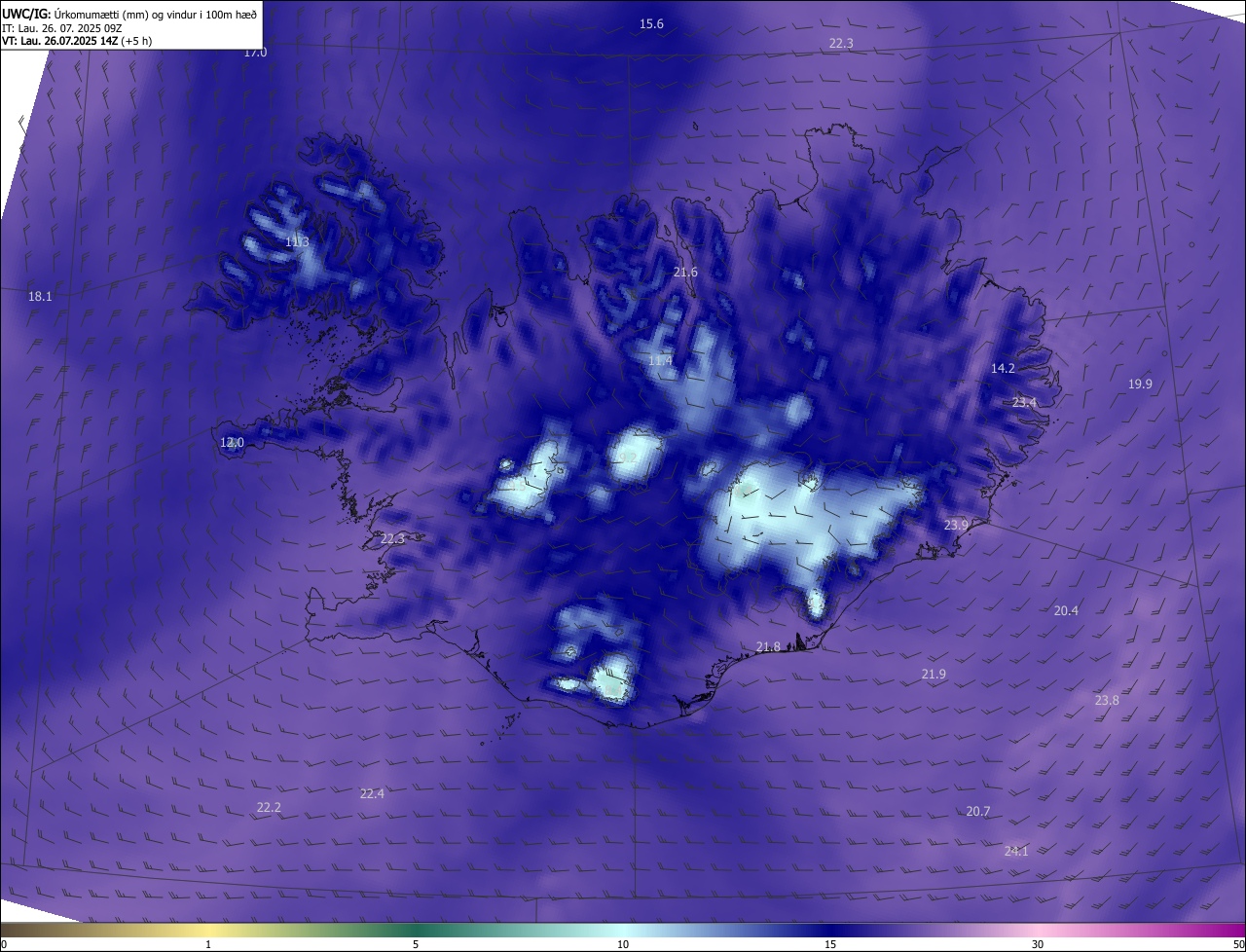The image size is (1246, 952).
Task: Click the 30 label on the color scale
Action: 1038,944
